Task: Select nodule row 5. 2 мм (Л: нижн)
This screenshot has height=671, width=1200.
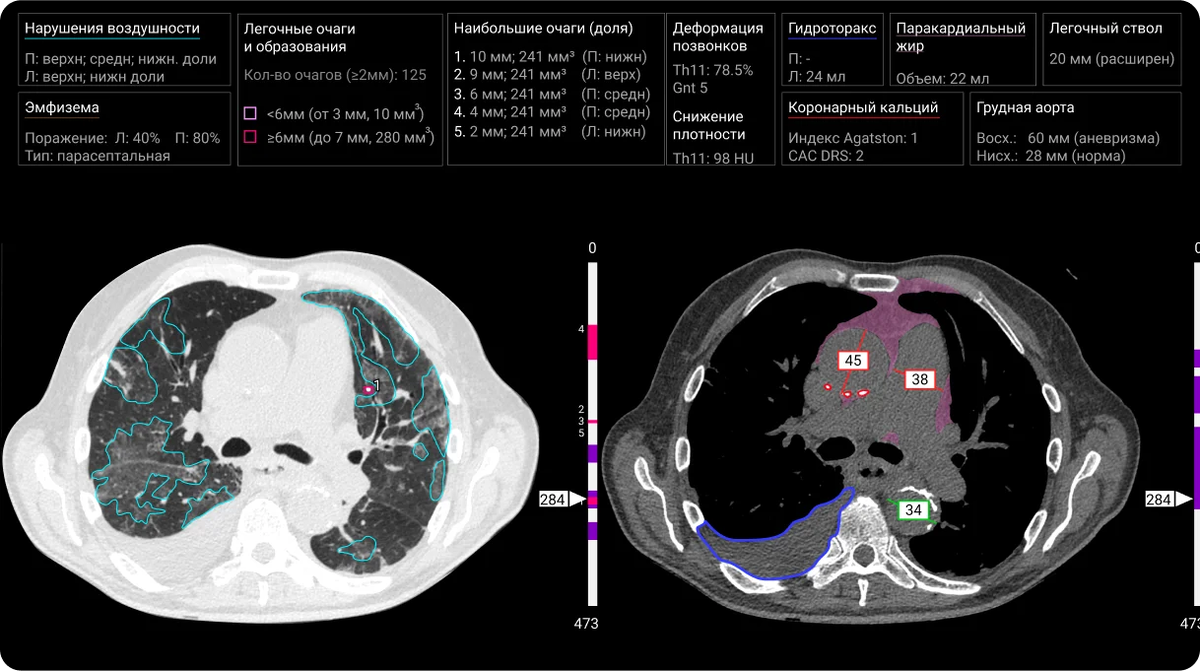Action: click(x=550, y=130)
